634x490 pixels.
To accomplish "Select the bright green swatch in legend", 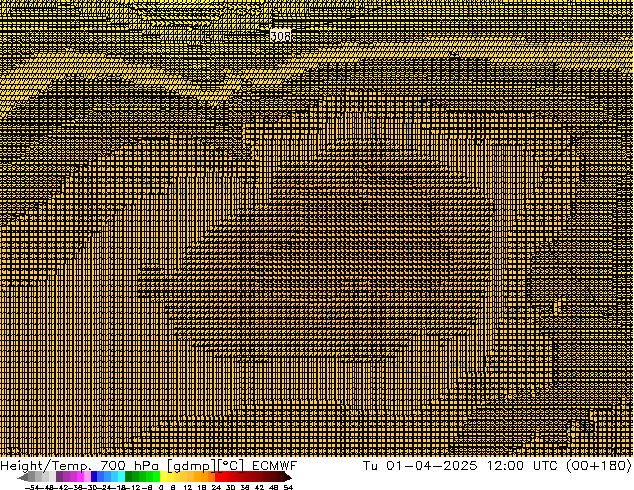I will (x=156, y=476).
